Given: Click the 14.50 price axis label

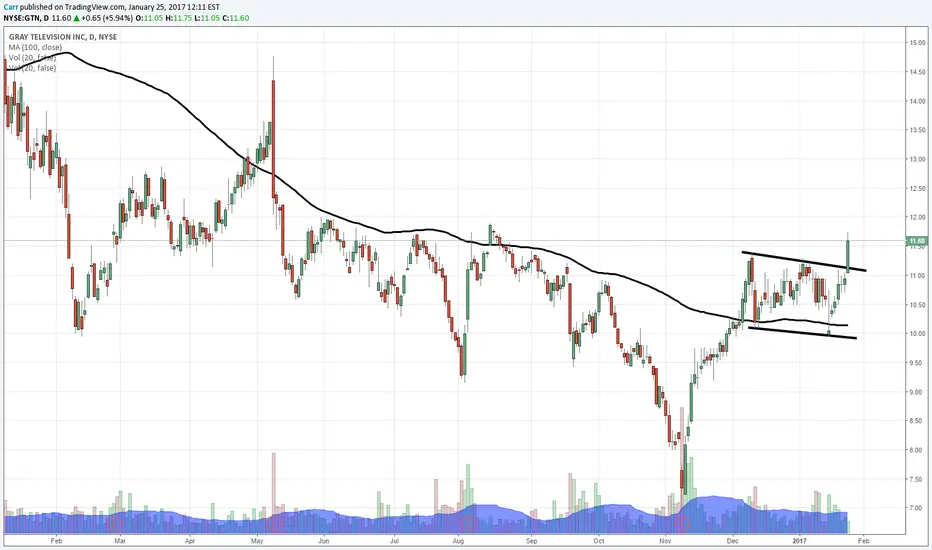Looking at the screenshot, I should click(917, 72).
